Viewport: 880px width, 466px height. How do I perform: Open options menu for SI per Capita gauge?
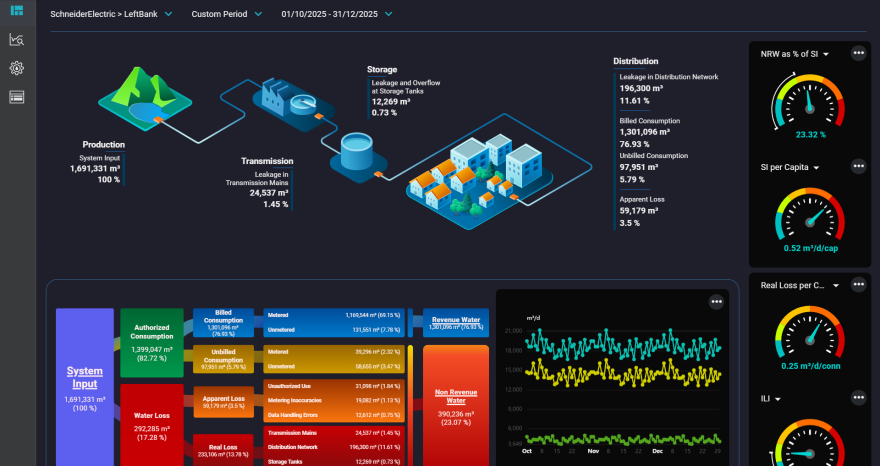(x=859, y=166)
